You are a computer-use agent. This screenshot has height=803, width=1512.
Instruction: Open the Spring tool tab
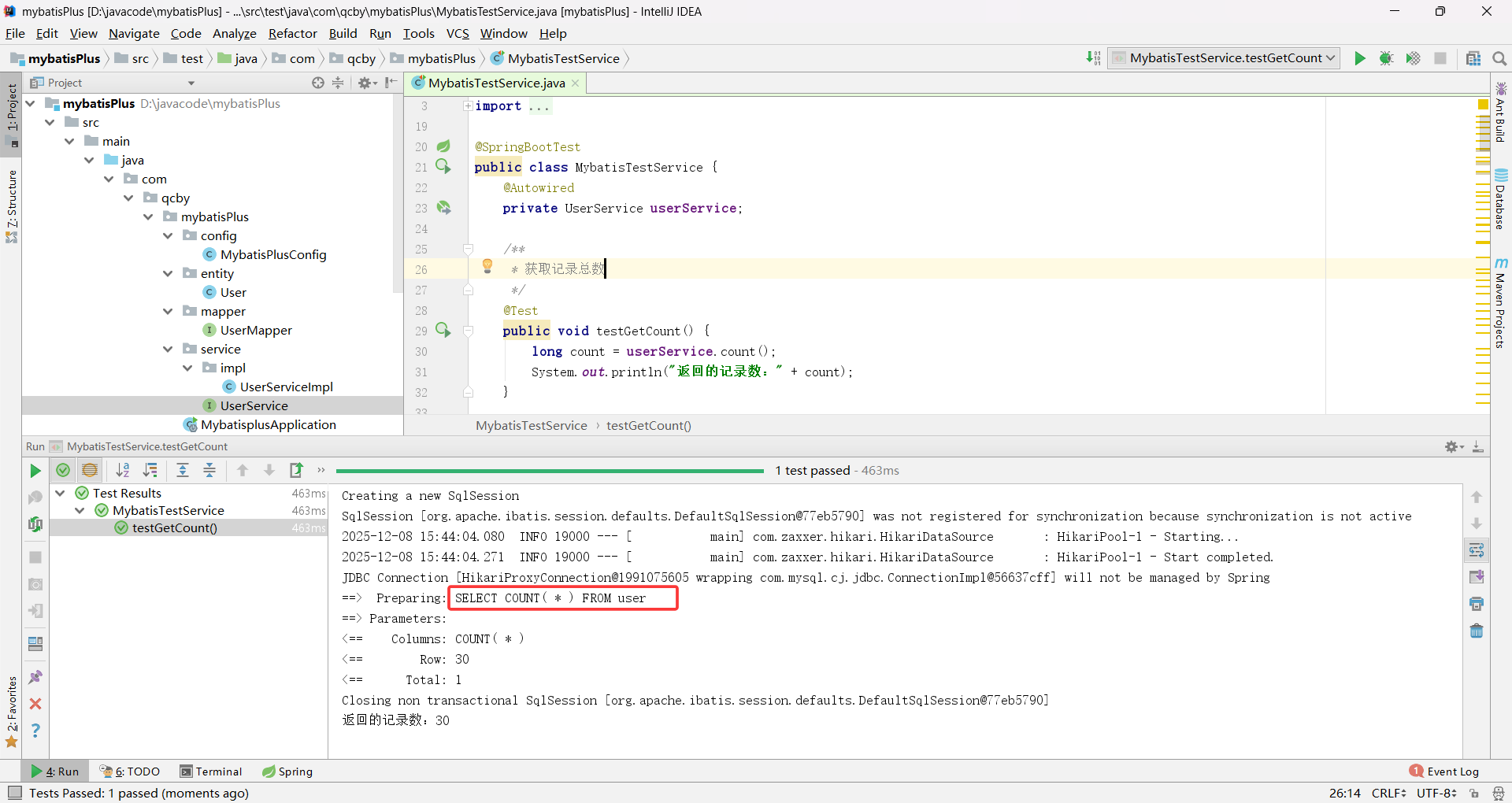click(287, 772)
